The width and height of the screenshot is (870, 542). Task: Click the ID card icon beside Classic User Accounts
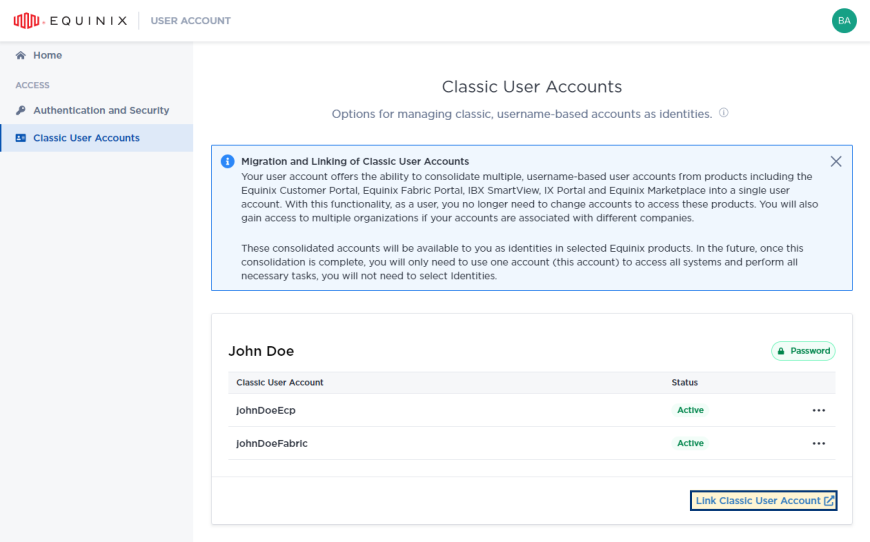tap(21, 138)
